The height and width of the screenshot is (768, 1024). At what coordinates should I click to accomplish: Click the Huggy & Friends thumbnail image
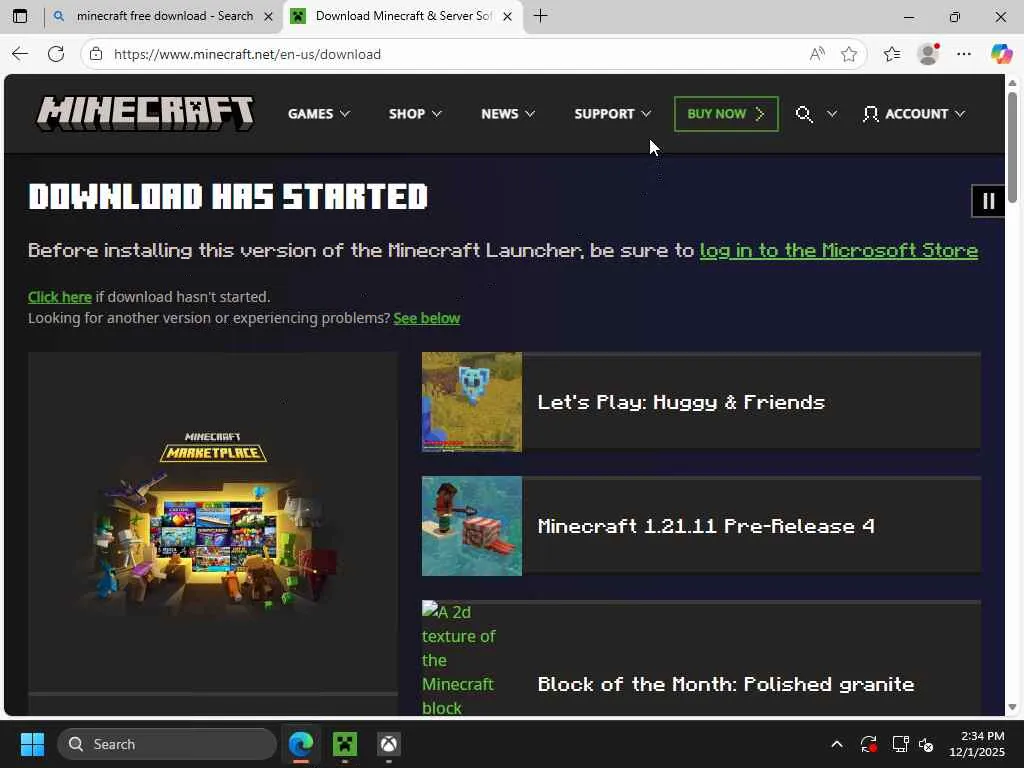pyautogui.click(x=472, y=402)
